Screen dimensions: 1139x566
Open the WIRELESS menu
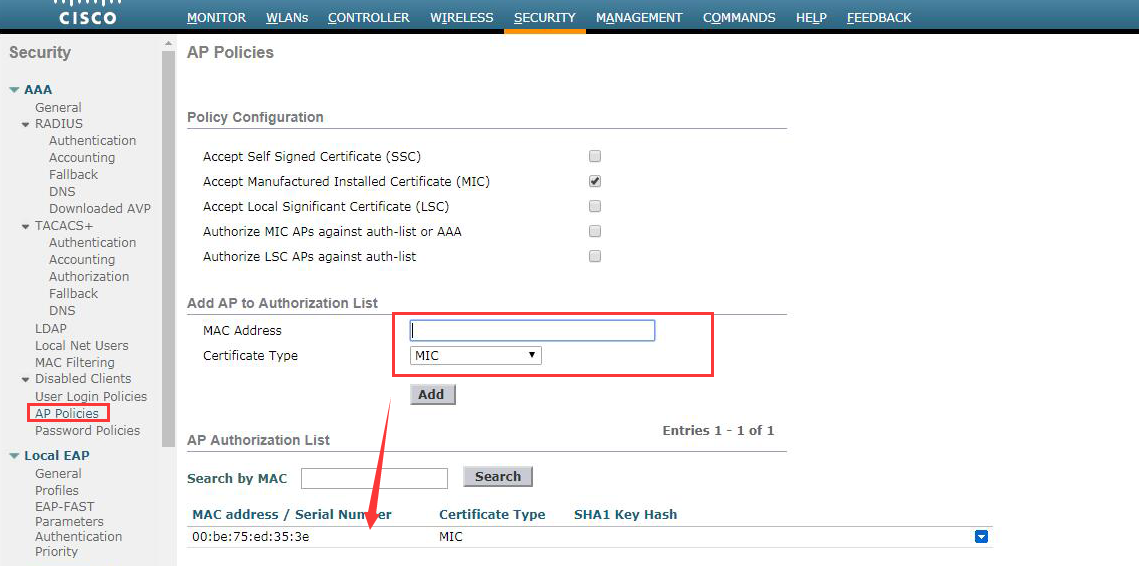click(x=461, y=17)
